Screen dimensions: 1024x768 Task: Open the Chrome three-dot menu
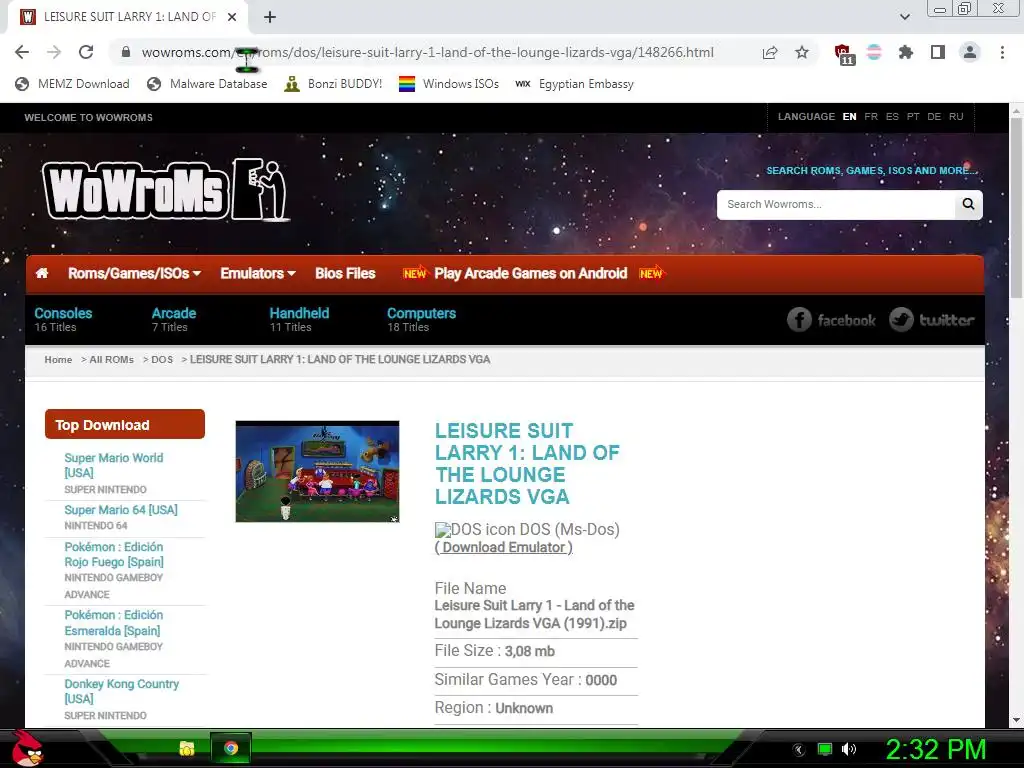pyautogui.click(x=1002, y=52)
